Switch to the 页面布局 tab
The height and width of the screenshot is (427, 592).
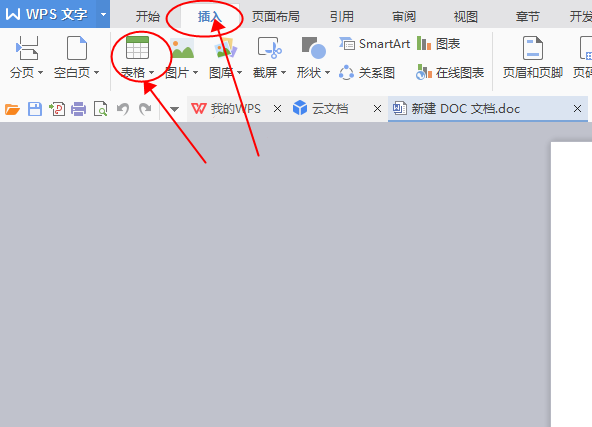[276, 17]
